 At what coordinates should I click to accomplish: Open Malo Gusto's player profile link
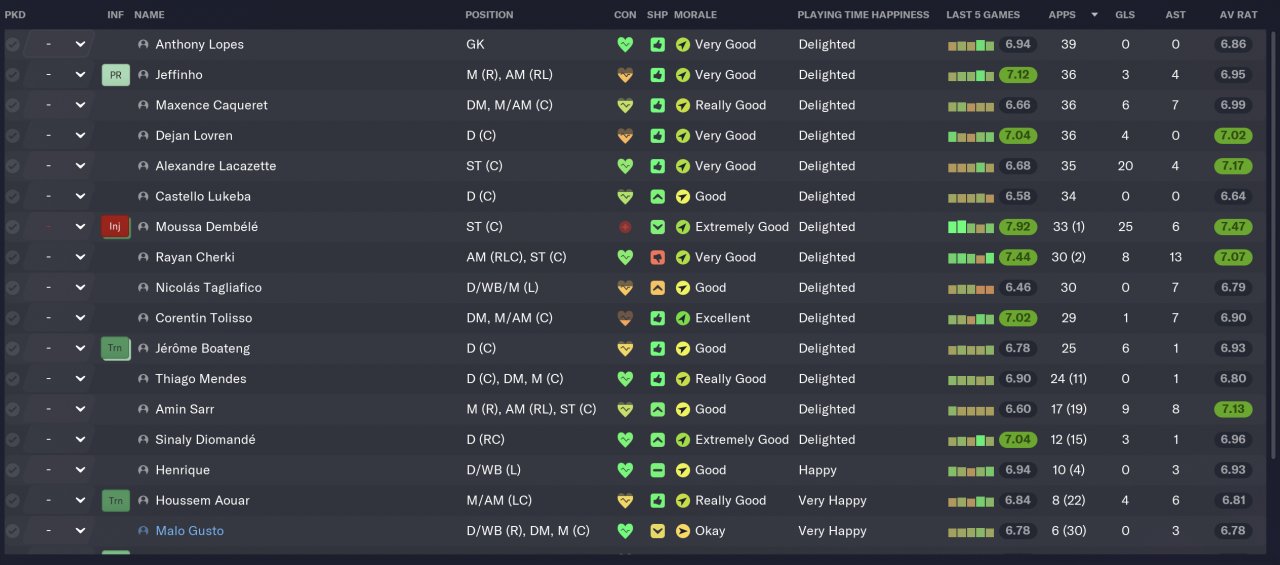click(x=189, y=531)
